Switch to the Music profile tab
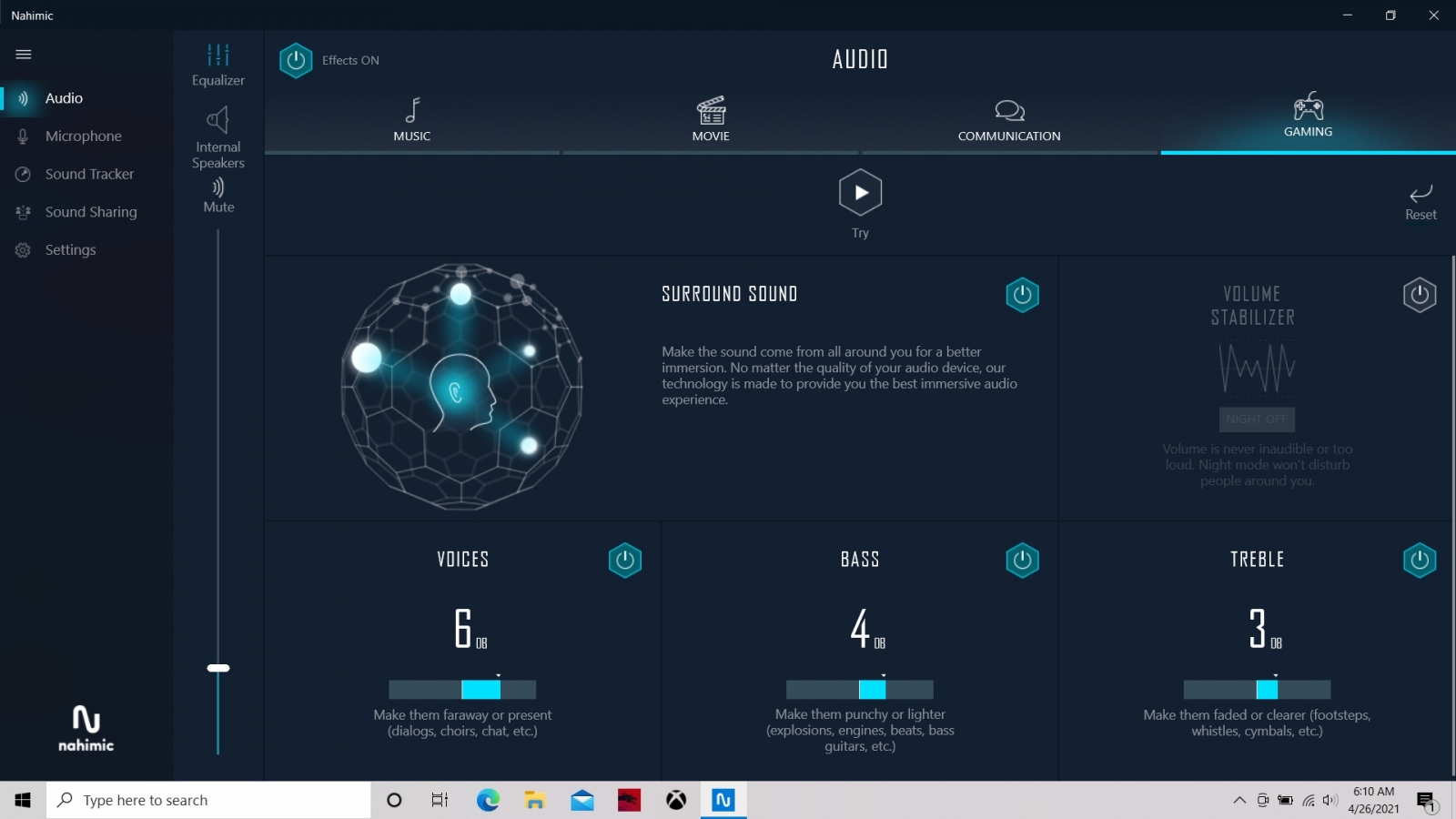Image resolution: width=1456 pixels, height=819 pixels. (x=412, y=120)
